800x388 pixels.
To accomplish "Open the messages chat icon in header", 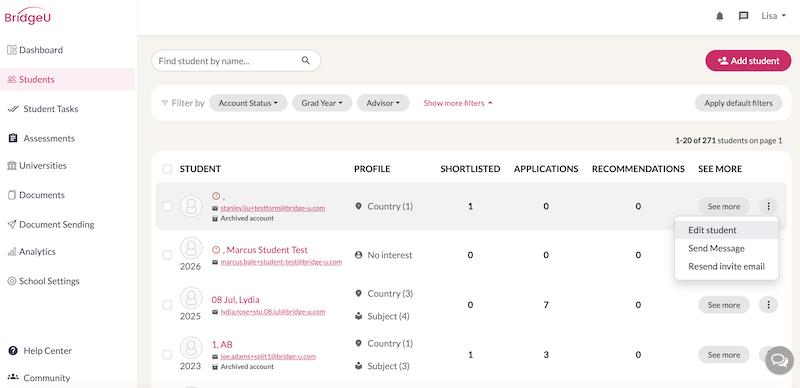I will [743, 16].
